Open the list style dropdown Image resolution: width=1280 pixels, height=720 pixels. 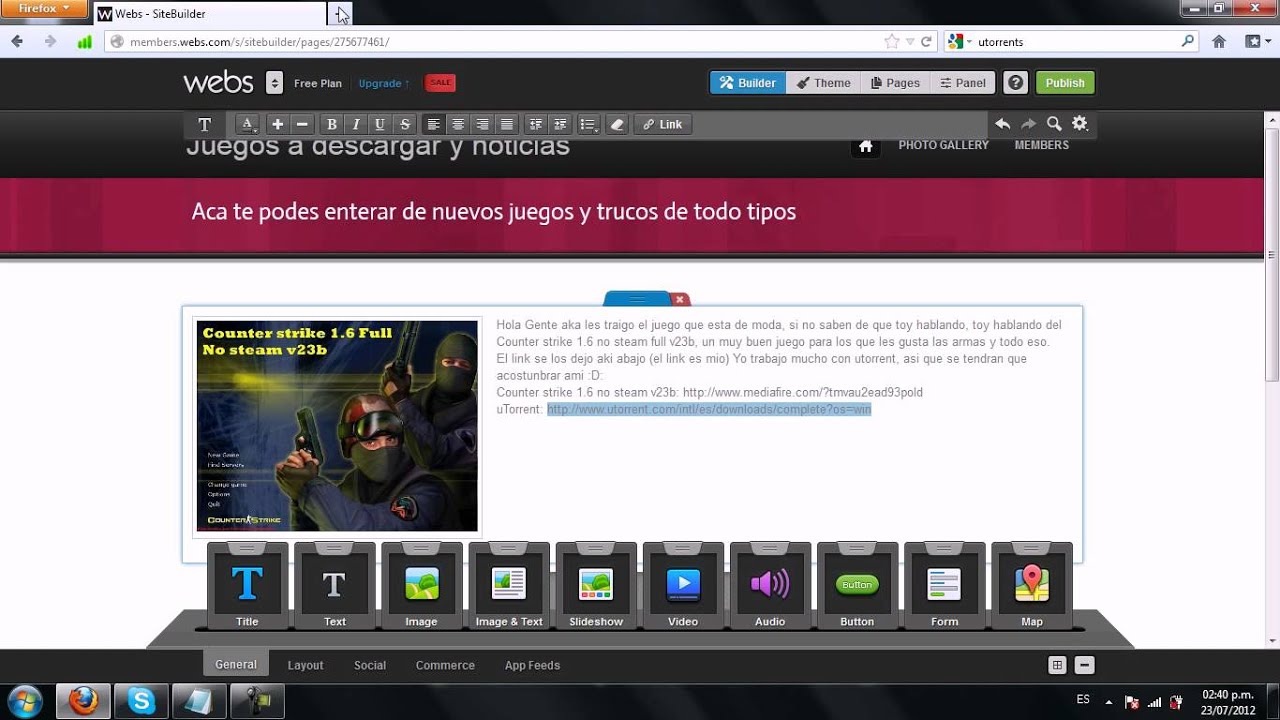[589, 124]
